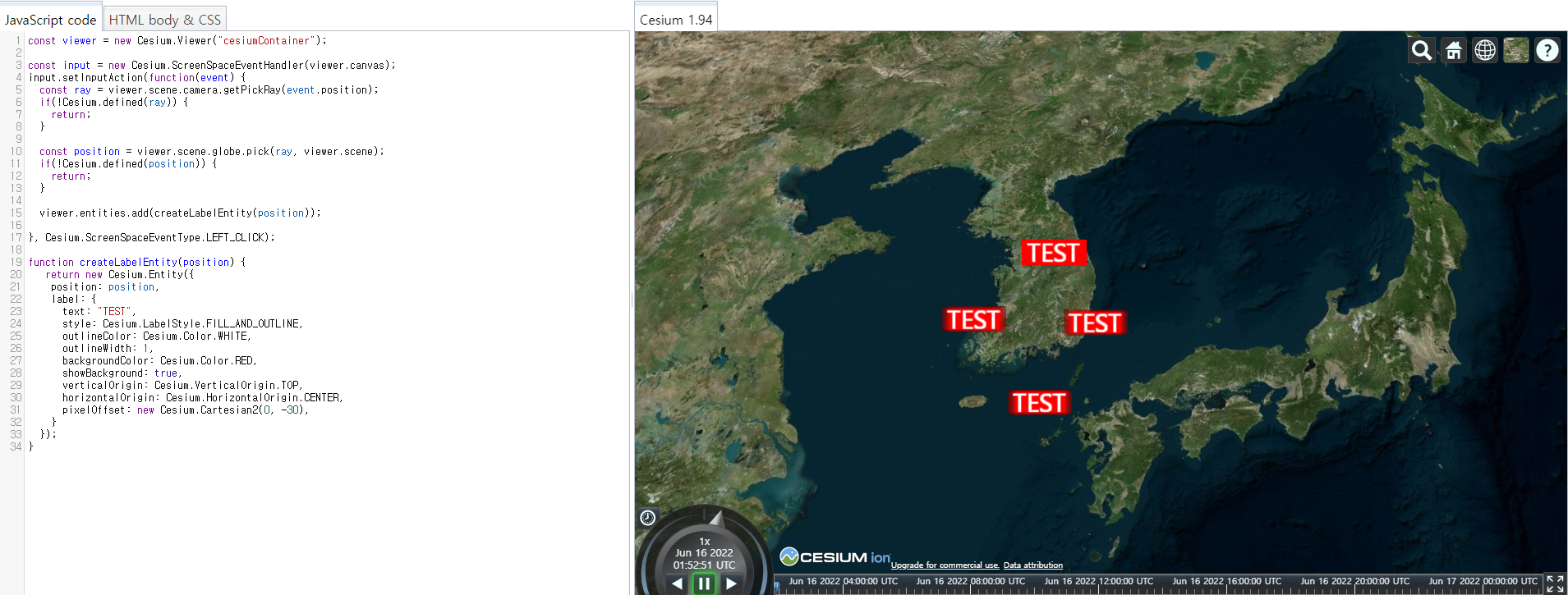Click code line 'showBackground: true,'
Viewport: 1568px width, 595px height.
(122, 373)
